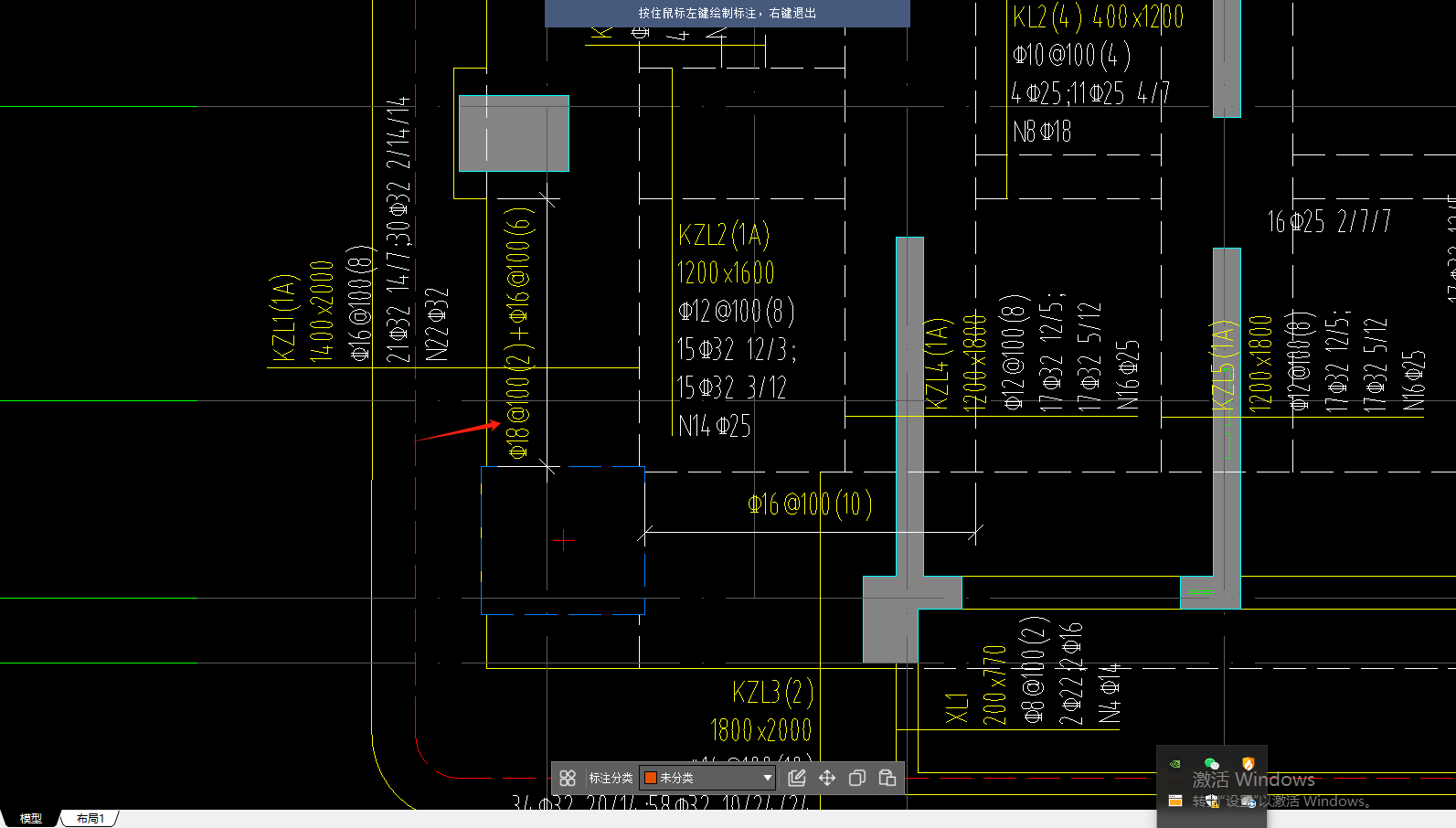Open the WeChat tray icon

pos(1212,764)
